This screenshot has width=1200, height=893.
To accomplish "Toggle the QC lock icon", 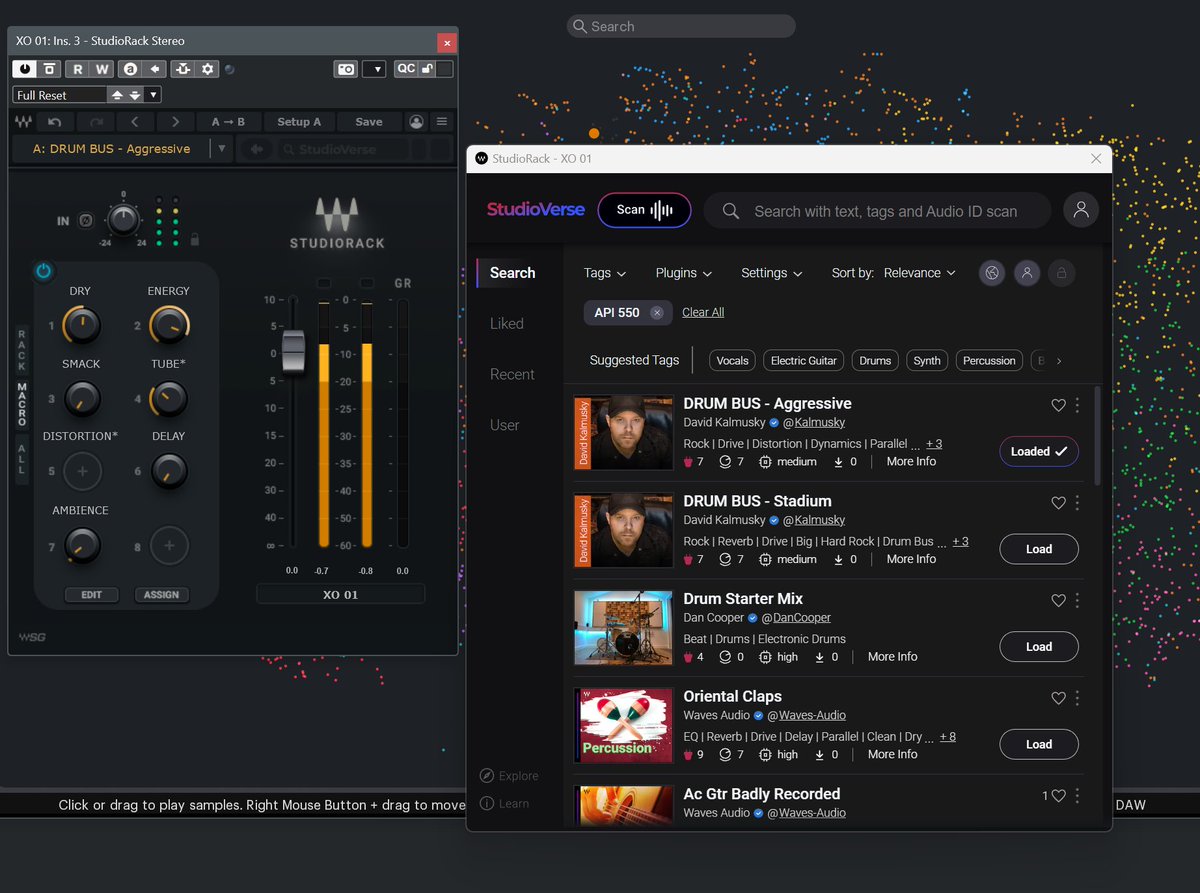I will coord(427,69).
